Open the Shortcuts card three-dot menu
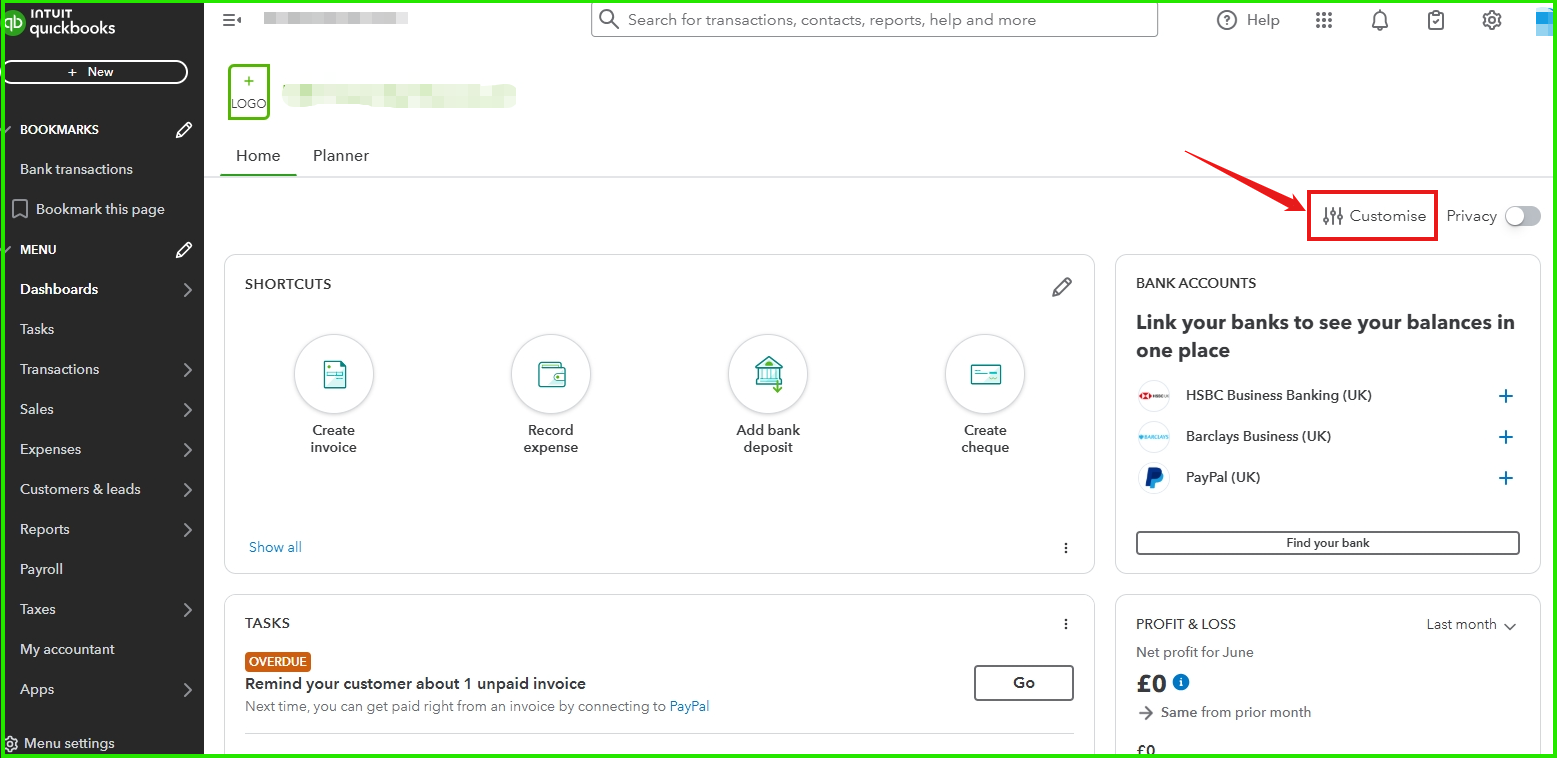The width and height of the screenshot is (1557, 758). tap(1066, 548)
